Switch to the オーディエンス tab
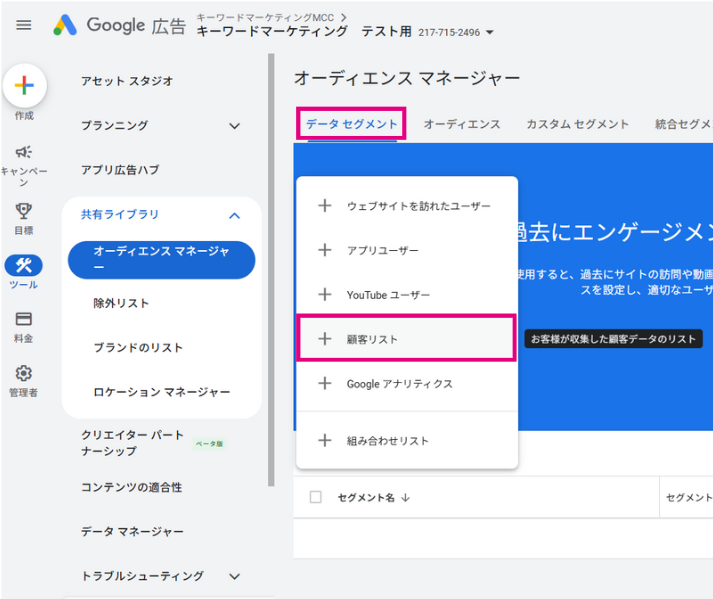The width and height of the screenshot is (713, 599). point(461,124)
